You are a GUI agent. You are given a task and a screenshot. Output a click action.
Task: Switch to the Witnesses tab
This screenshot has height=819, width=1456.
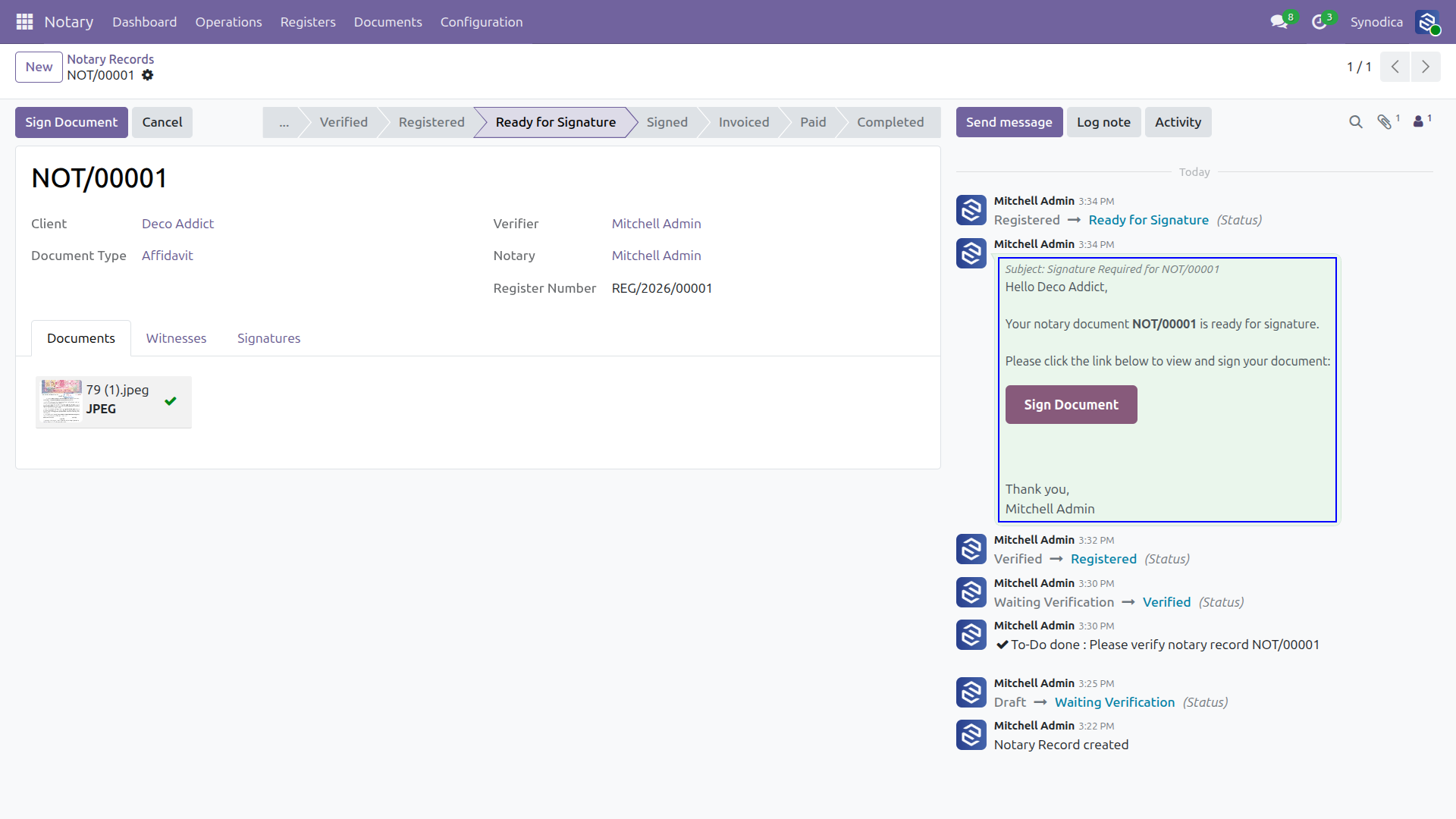click(x=176, y=338)
